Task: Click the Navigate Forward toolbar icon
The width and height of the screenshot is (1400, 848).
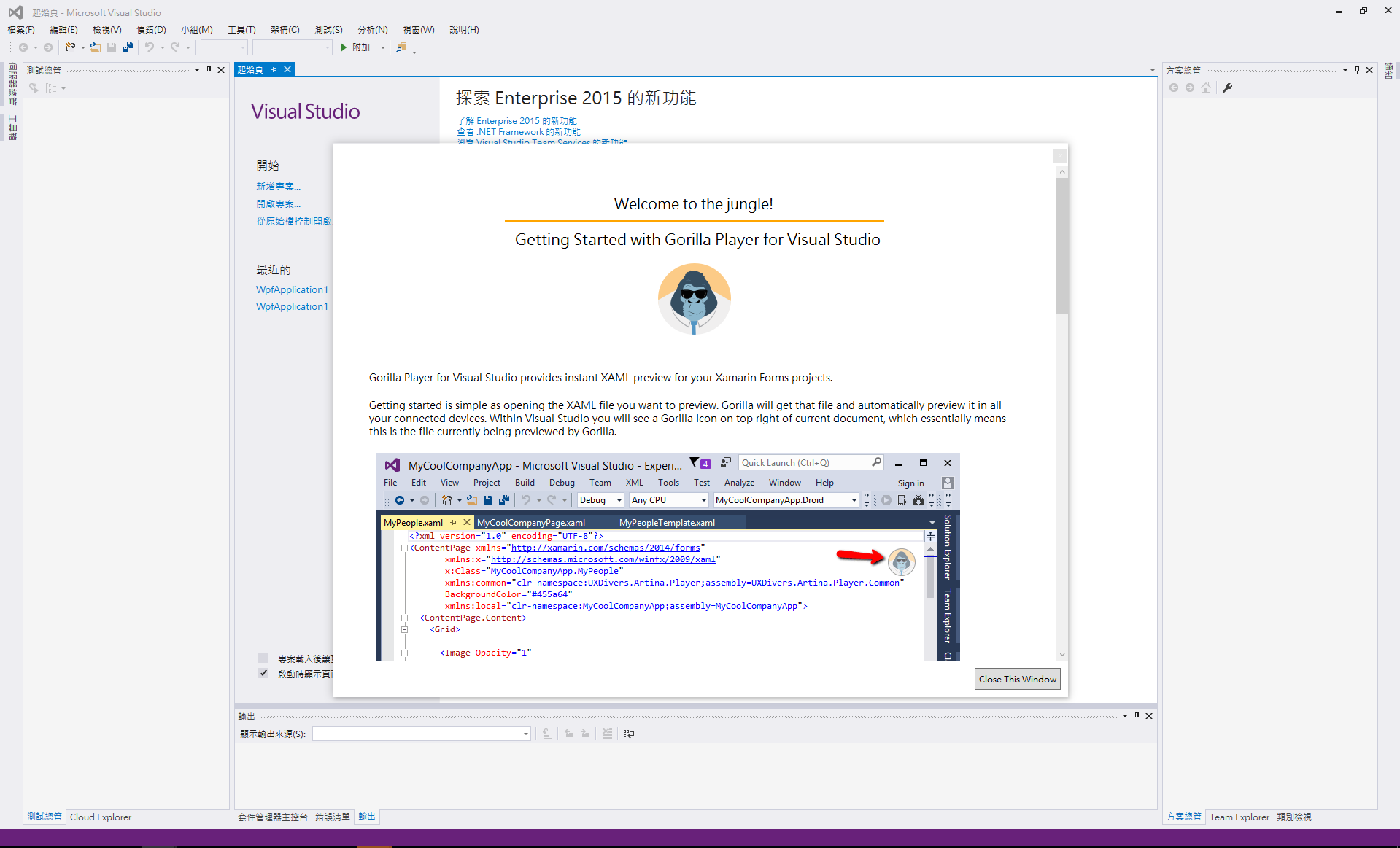Action: (48, 47)
